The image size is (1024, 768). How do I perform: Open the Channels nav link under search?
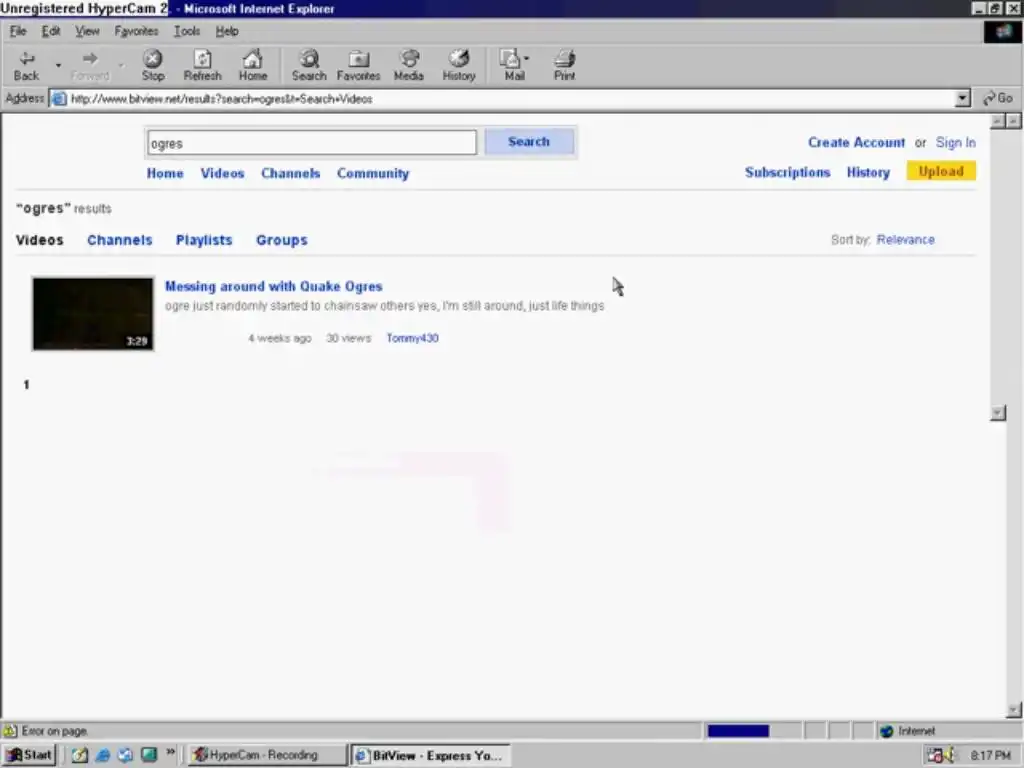(x=291, y=173)
